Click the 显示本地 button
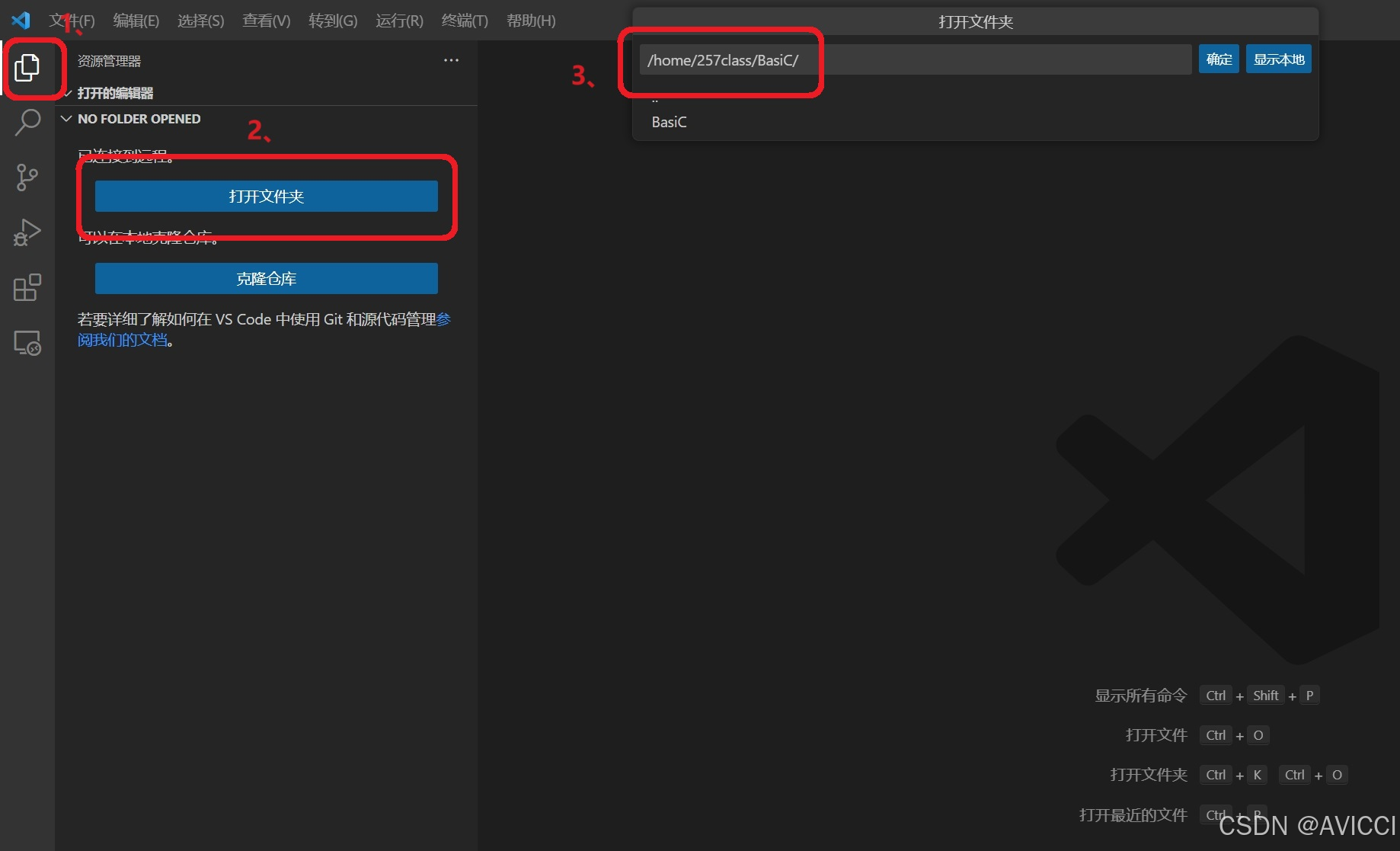Image resolution: width=1400 pixels, height=851 pixels. pos(1278,59)
